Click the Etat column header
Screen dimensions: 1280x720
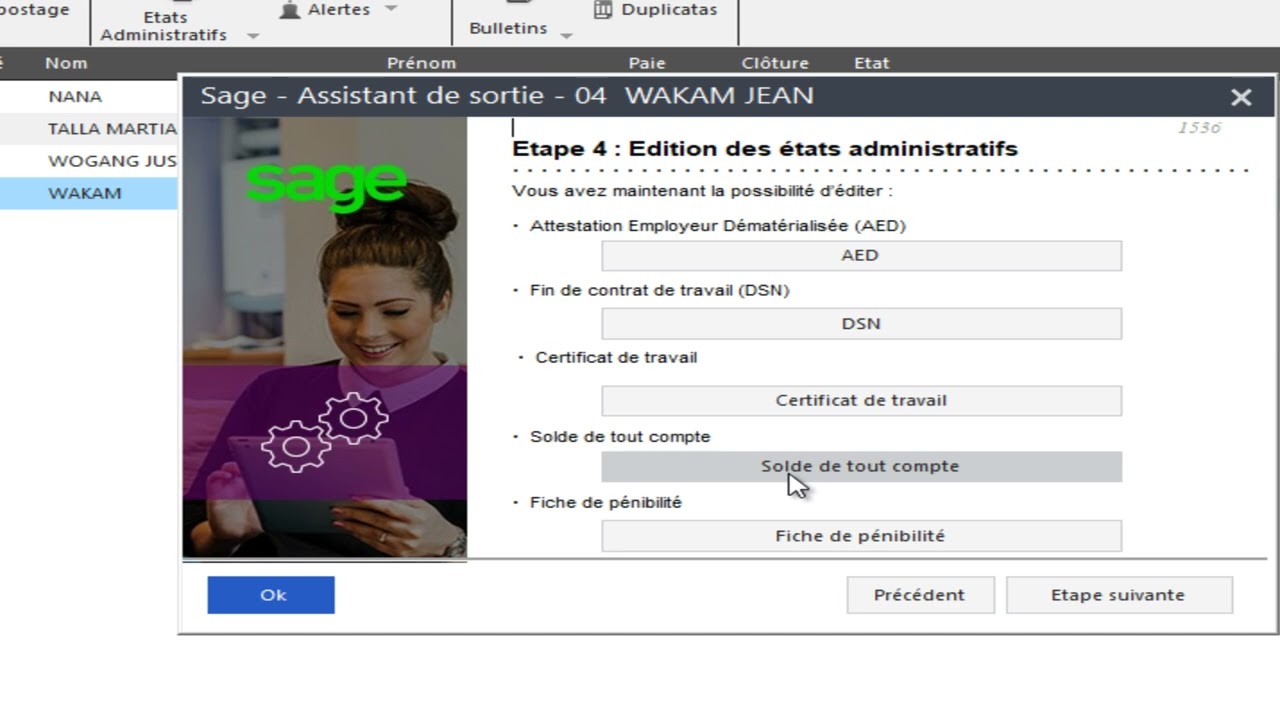click(x=871, y=63)
